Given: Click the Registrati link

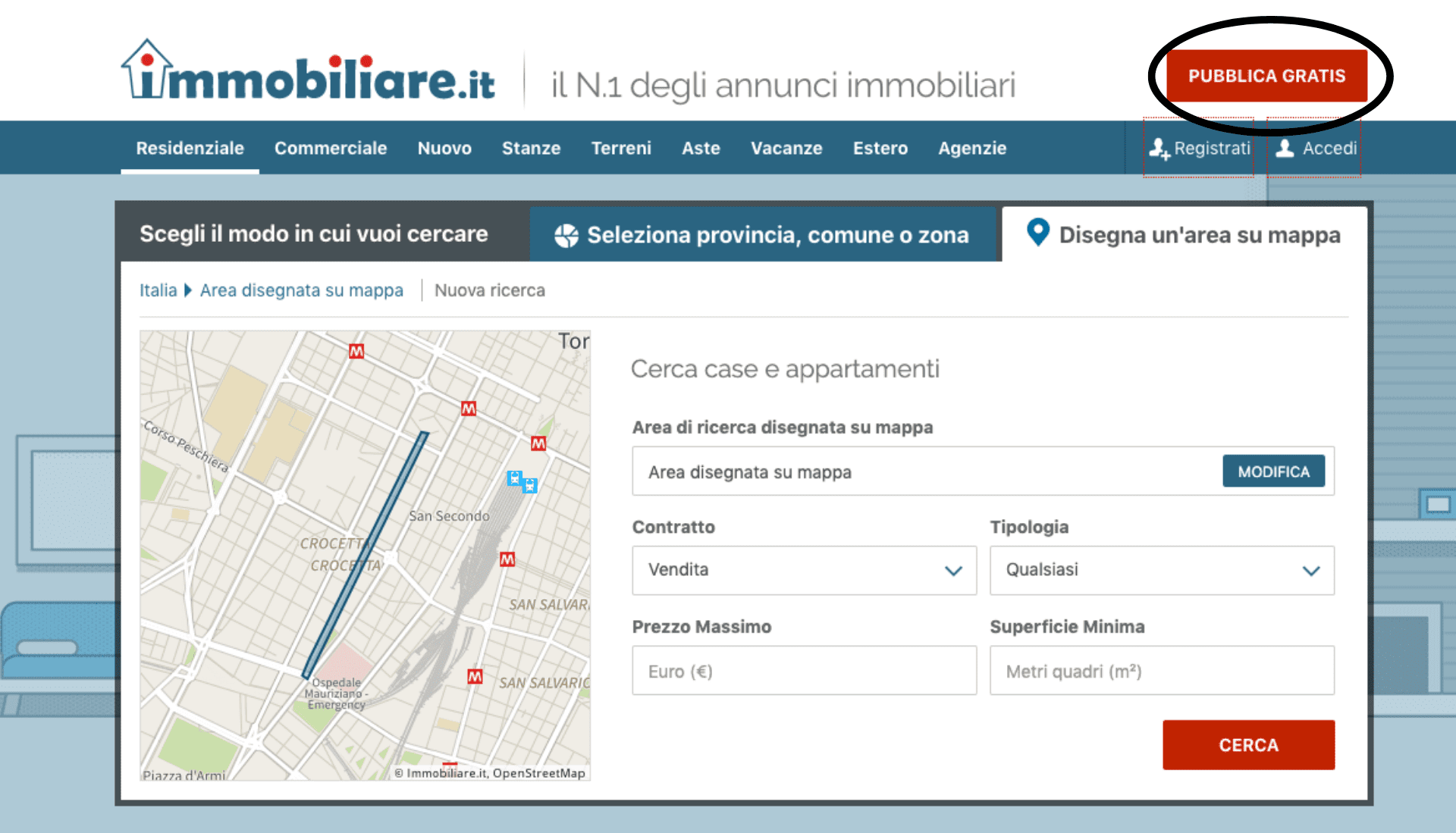Looking at the screenshot, I should pos(1199,148).
